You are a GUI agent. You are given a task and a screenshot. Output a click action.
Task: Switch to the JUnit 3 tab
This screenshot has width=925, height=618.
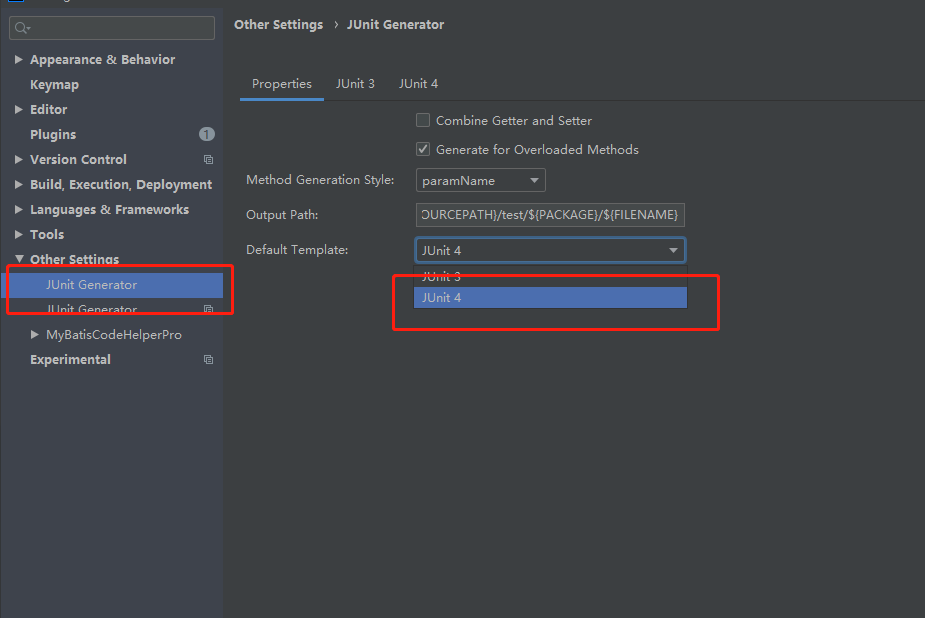(355, 84)
